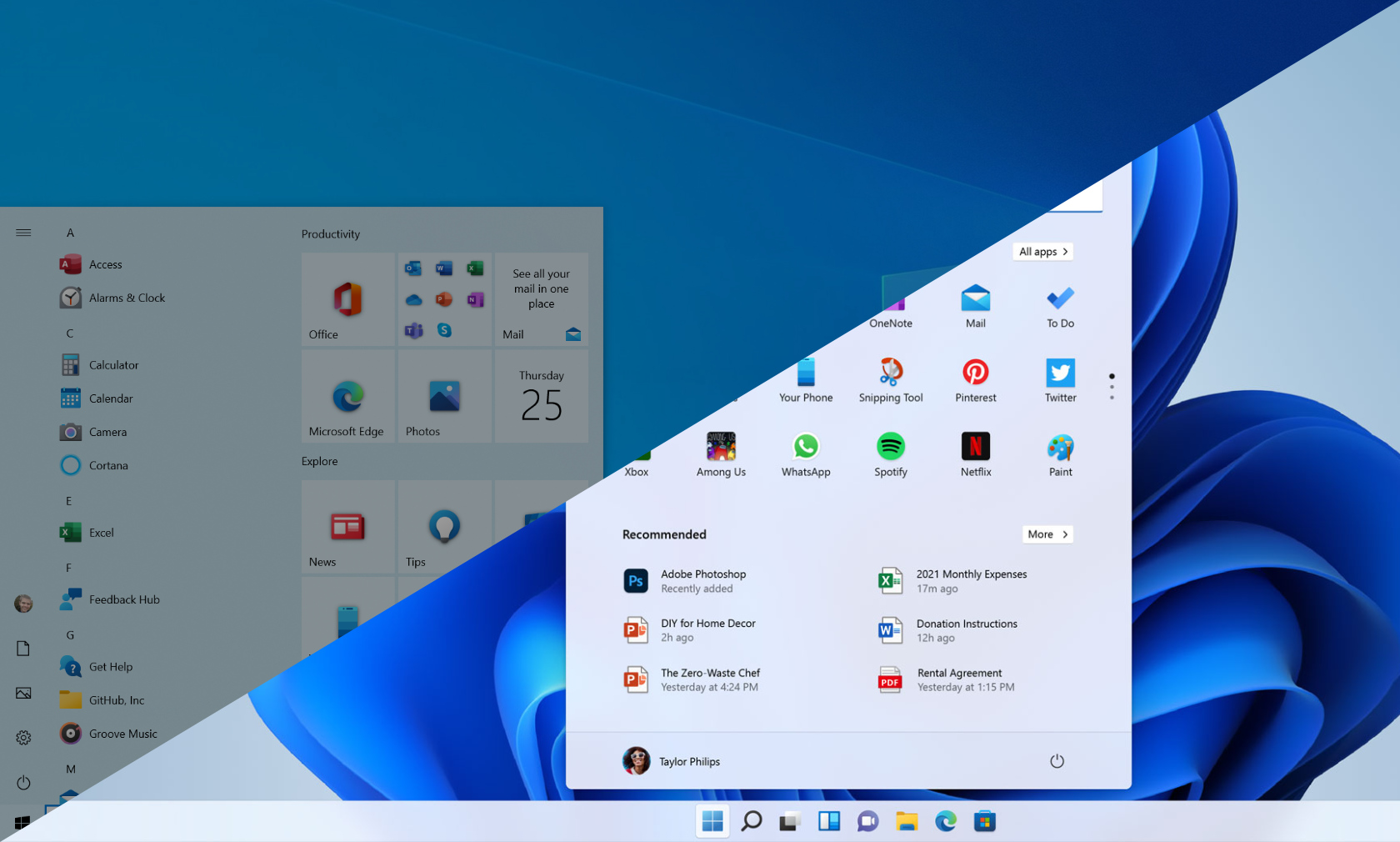
Task: Open the Among Us game
Action: [721, 448]
